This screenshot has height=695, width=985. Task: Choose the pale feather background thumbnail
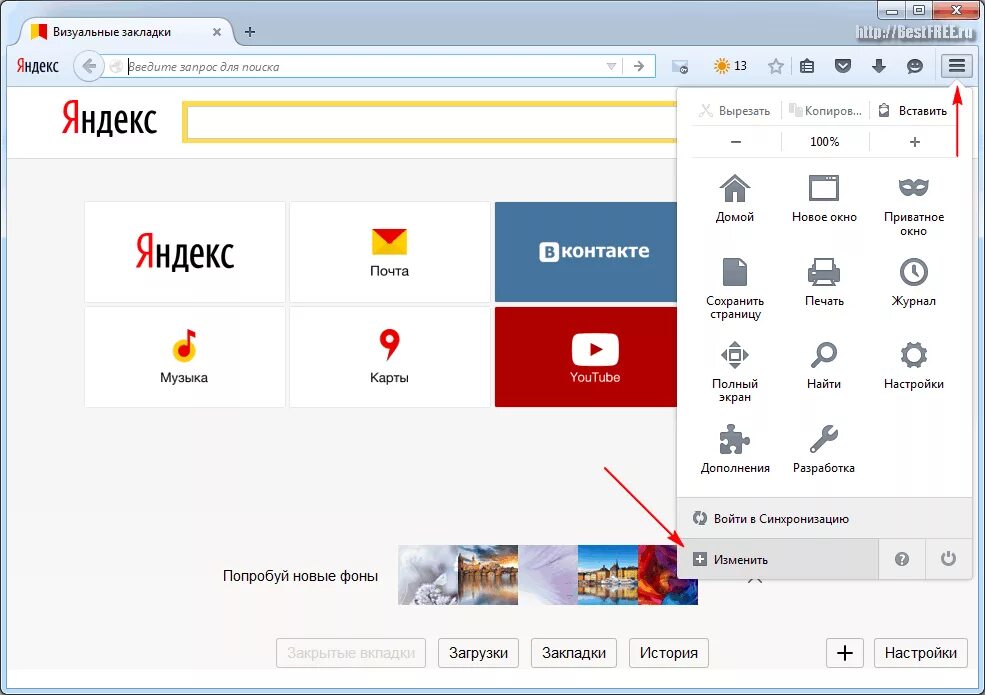(x=548, y=575)
